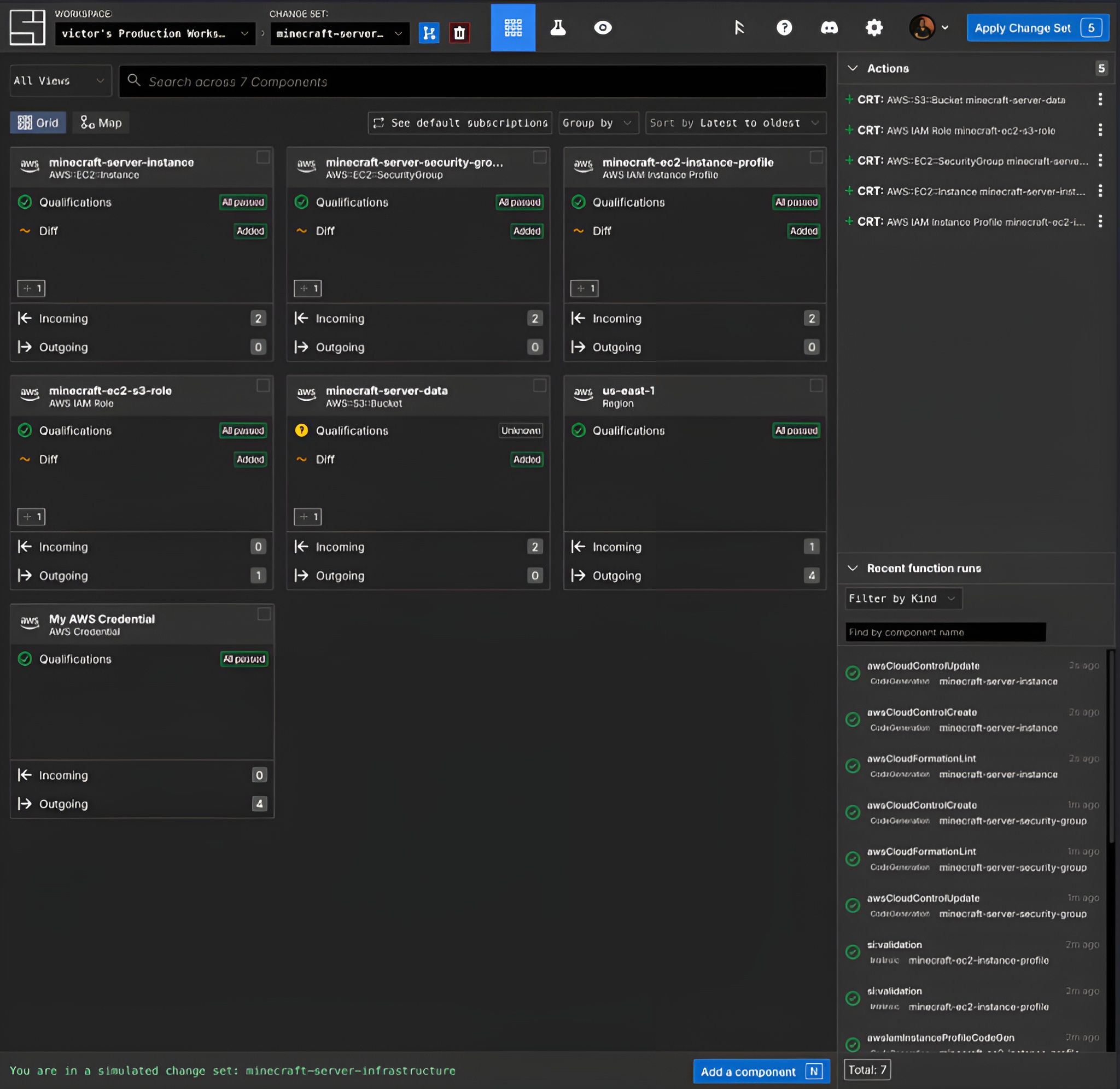Open the us-east-1 Region component title
The height and width of the screenshot is (1089, 1120).
pyautogui.click(x=628, y=391)
